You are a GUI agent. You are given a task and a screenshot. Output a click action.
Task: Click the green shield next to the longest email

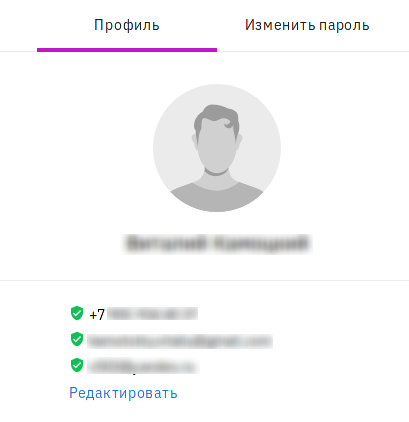coord(77,339)
